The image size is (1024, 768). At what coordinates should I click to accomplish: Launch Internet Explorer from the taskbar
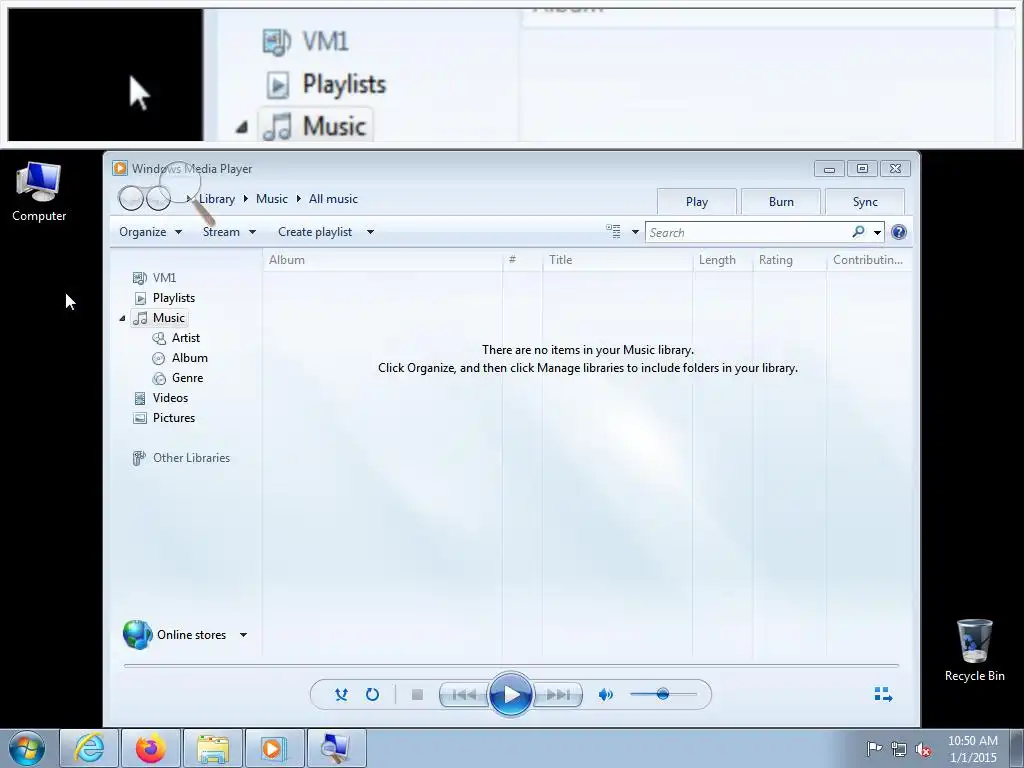point(89,748)
